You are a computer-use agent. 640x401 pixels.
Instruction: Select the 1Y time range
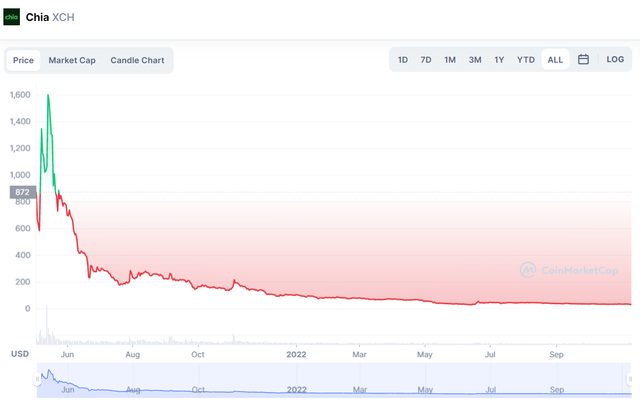(499, 60)
